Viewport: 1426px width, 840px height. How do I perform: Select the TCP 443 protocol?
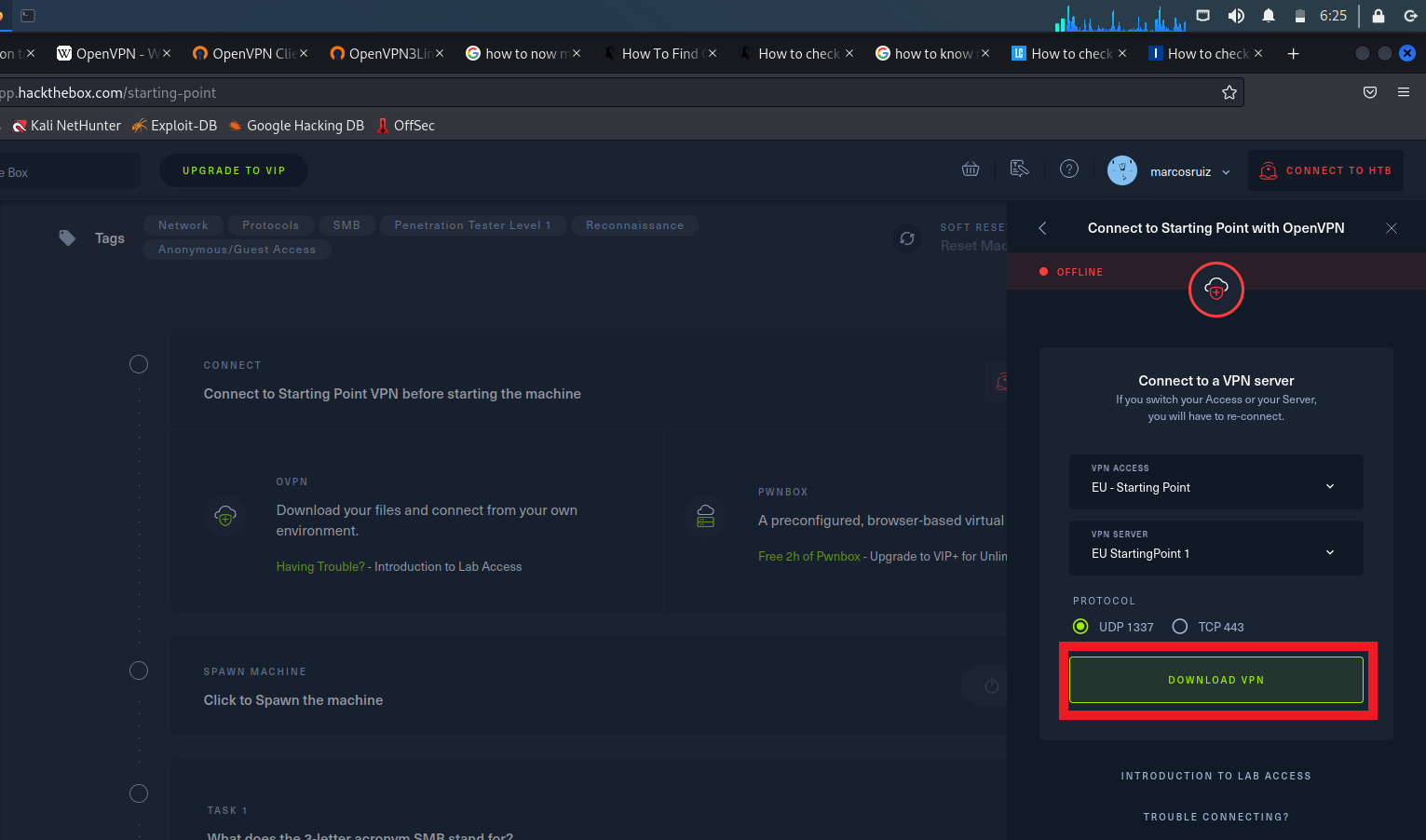(x=1180, y=626)
